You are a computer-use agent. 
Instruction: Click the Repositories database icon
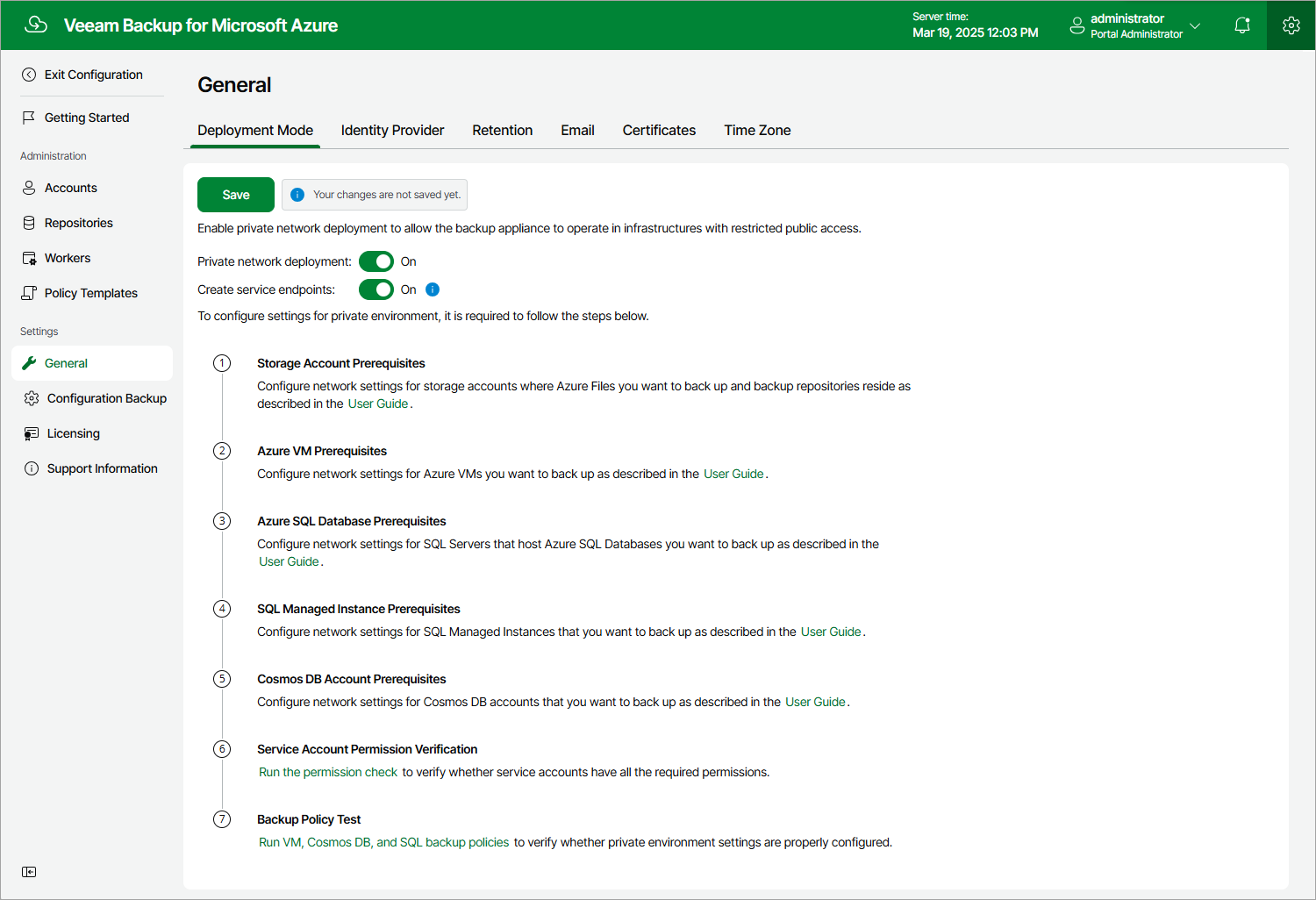[29, 223]
